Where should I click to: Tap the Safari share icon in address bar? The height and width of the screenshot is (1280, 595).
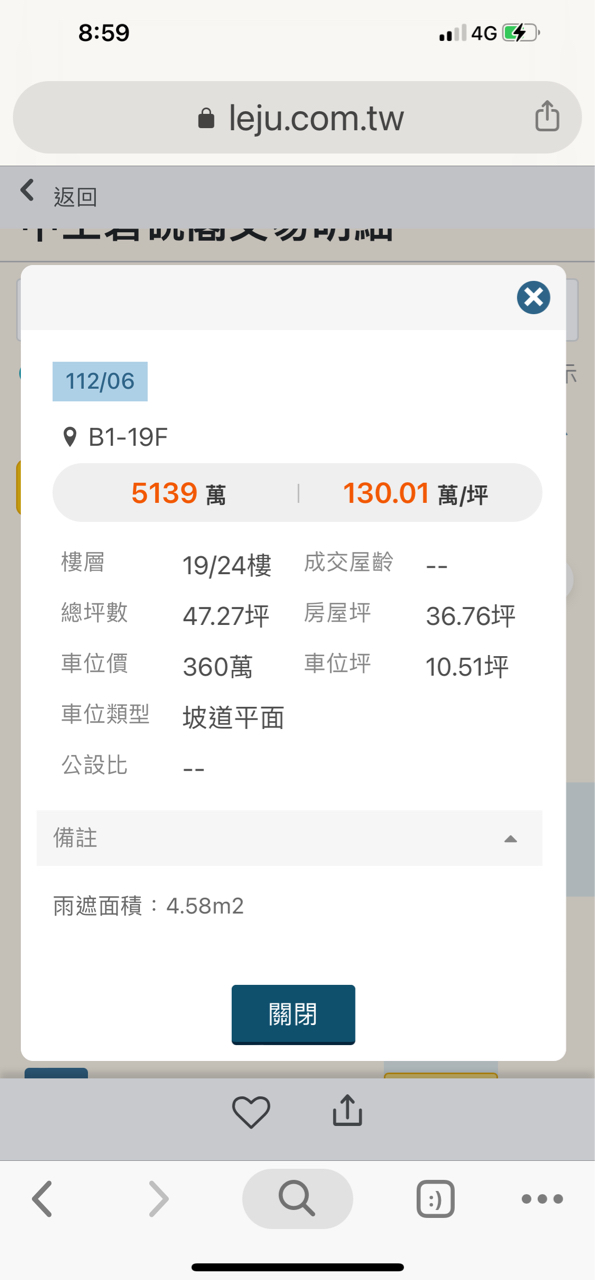pos(547,116)
